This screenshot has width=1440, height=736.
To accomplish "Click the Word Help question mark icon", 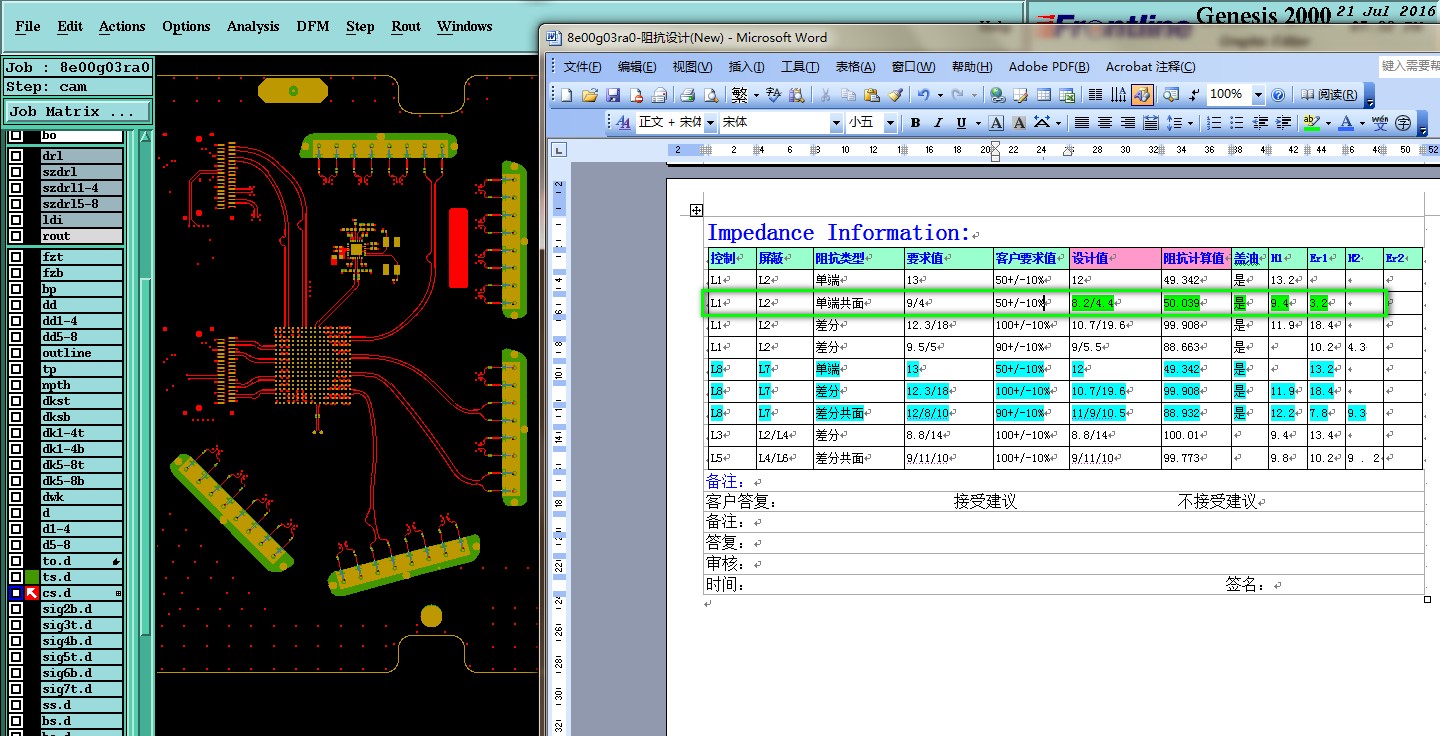I will 1277,96.
